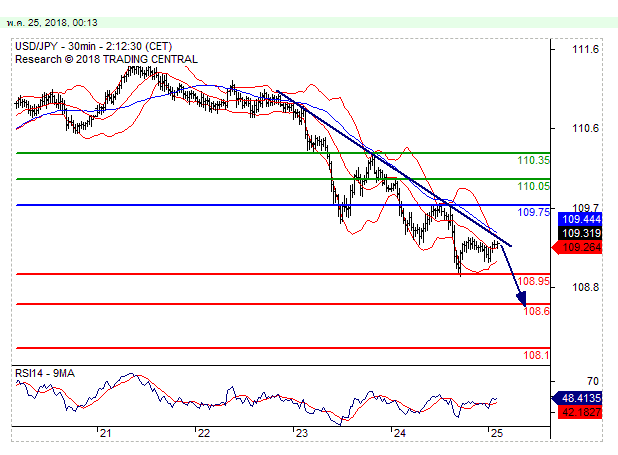The image size is (618, 455).
Task: Click the 108.8 price axis value
Action: [x=585, y=287]
